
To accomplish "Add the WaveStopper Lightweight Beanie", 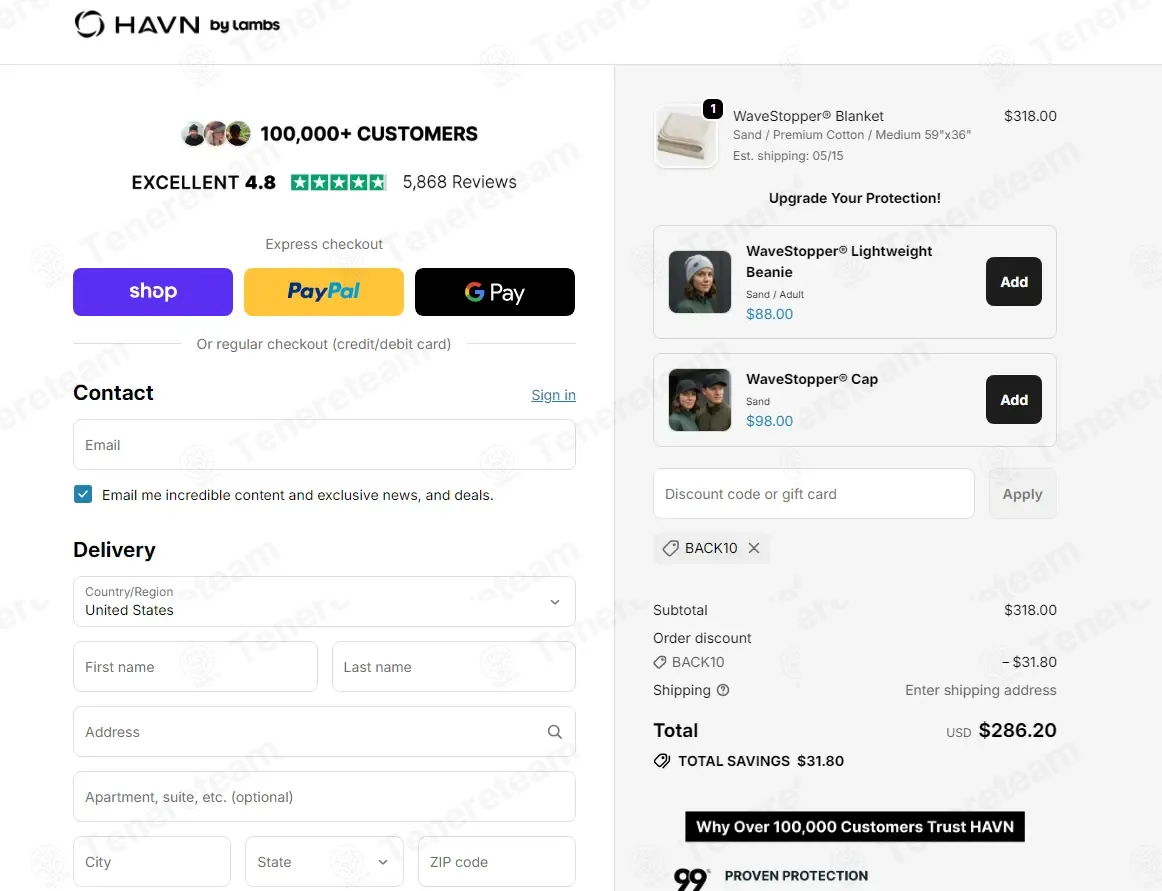I will click(1013, 282).
